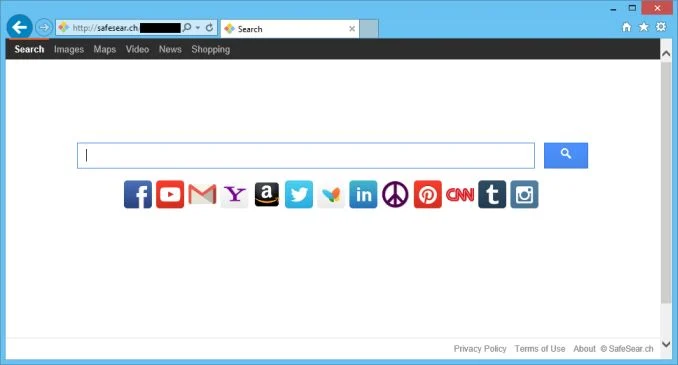
Task: Switch to Images search
Action: (x=69, y=49)
